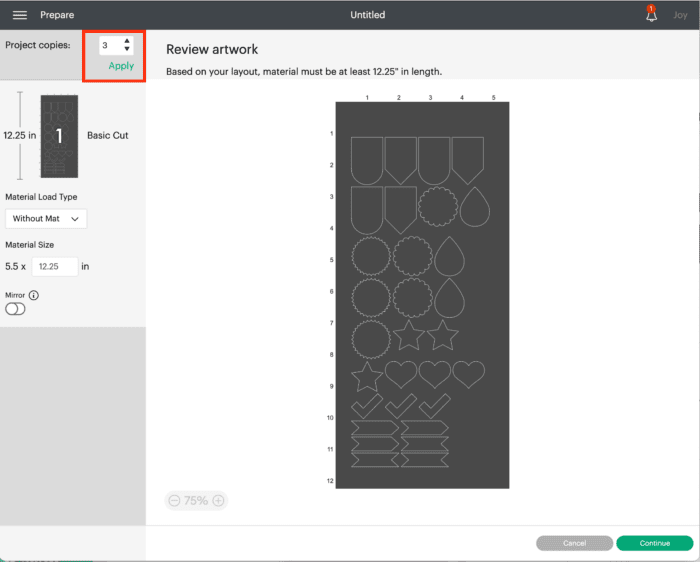Open the hamburger menu icon

tap(20, 15)
